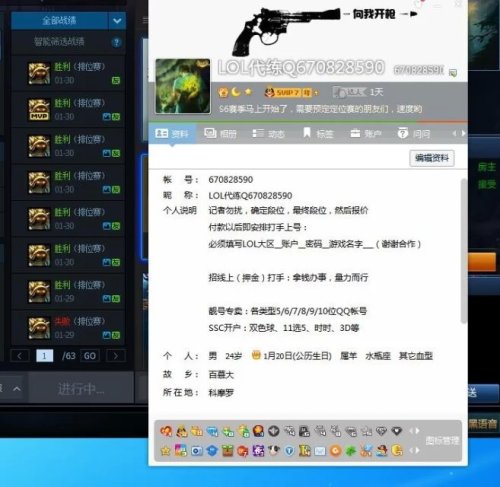Click the blue graduation cap icon
This screenshot has width=500, height=487.
[212, 451]
